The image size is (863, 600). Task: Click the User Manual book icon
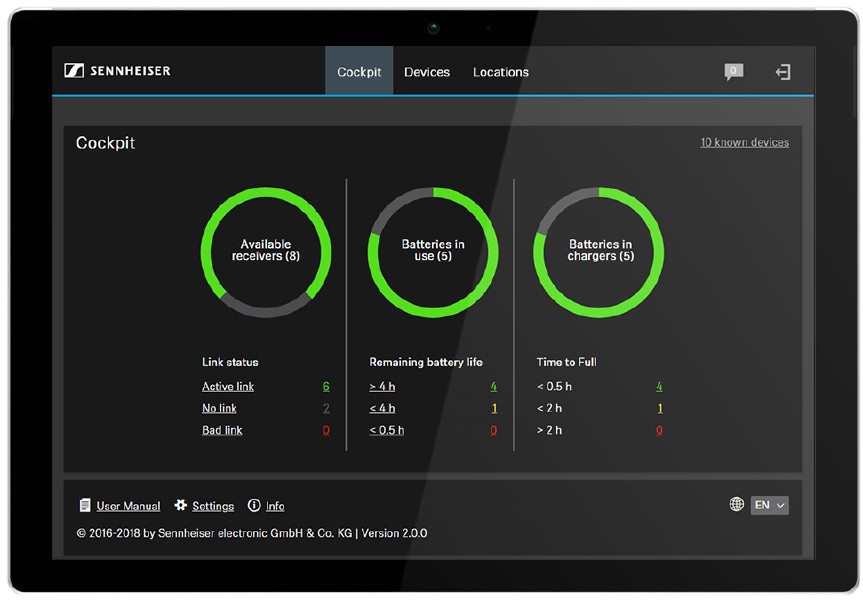(86, 506)
